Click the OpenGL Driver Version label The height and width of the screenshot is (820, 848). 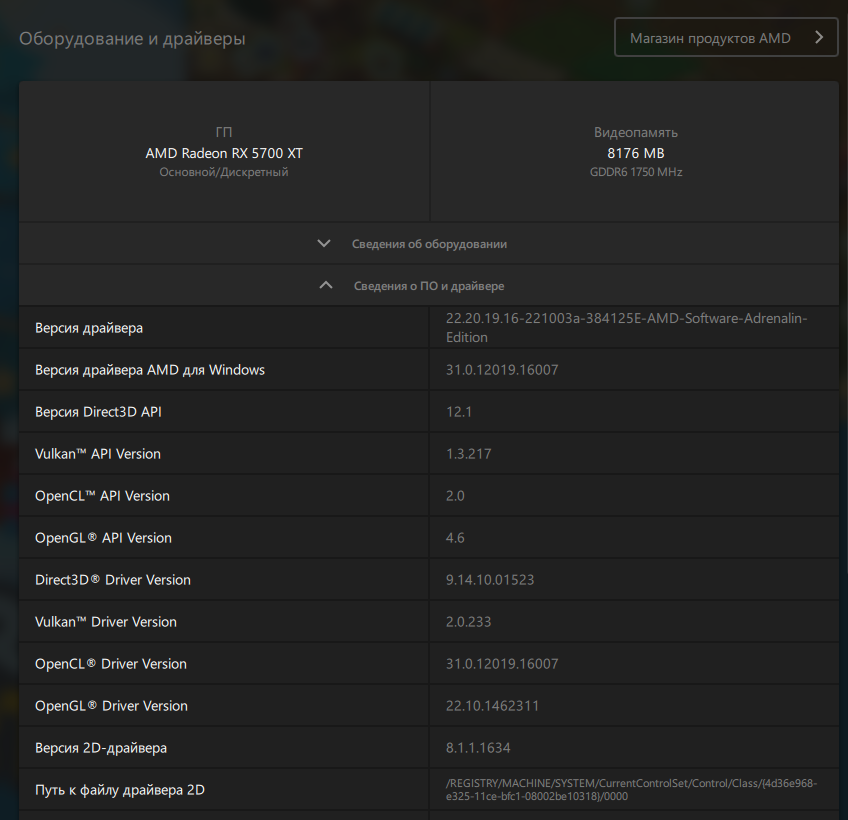tap(111, 706)
